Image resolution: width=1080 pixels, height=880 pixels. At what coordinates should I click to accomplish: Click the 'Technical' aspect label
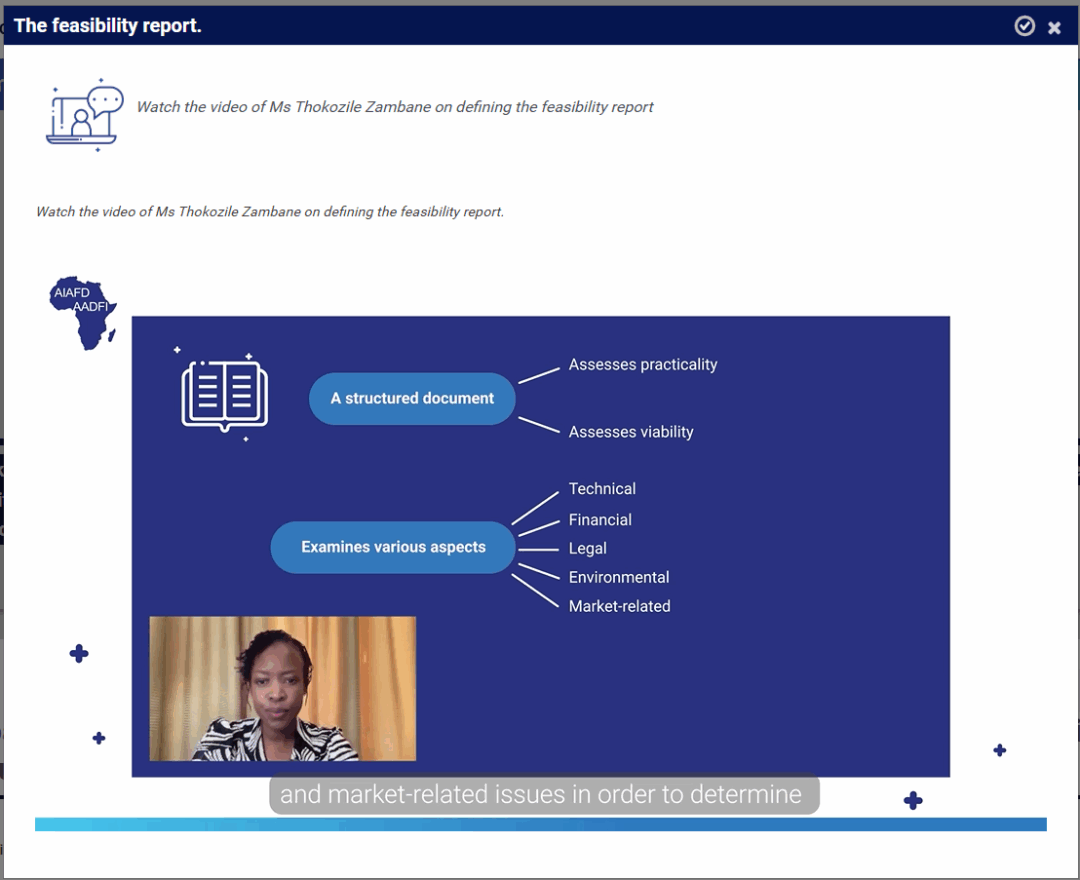(x=602, y=489)
